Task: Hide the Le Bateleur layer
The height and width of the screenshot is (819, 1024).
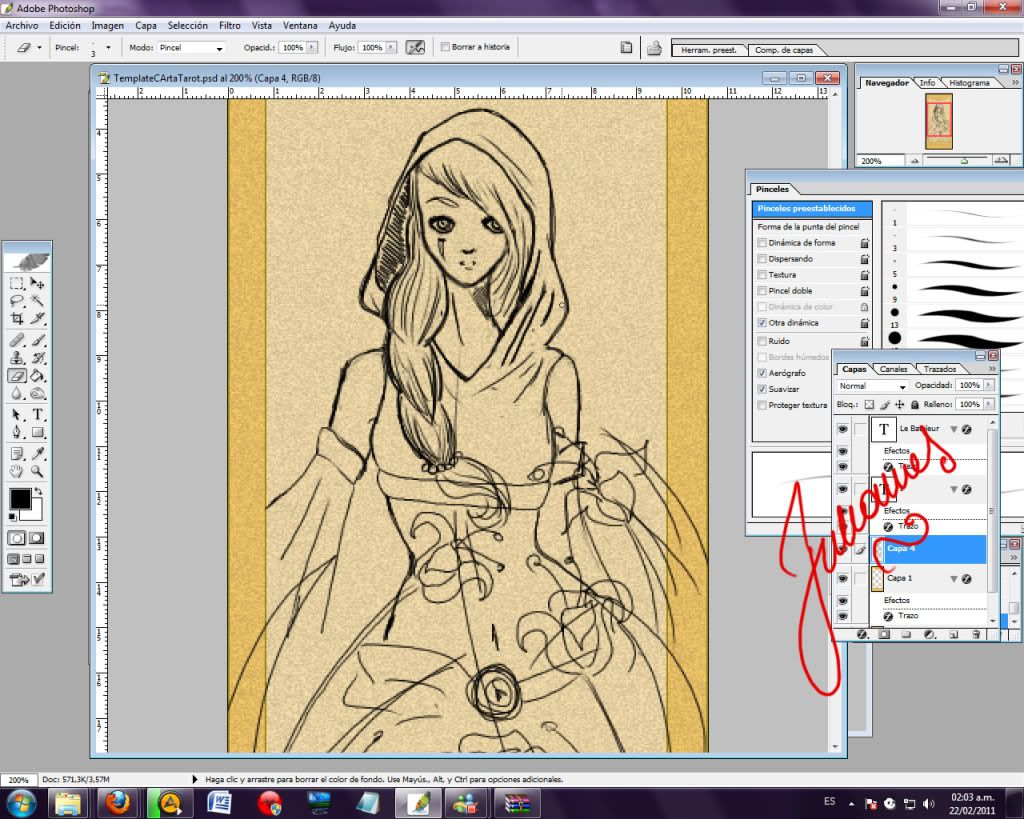Action: 842,429
